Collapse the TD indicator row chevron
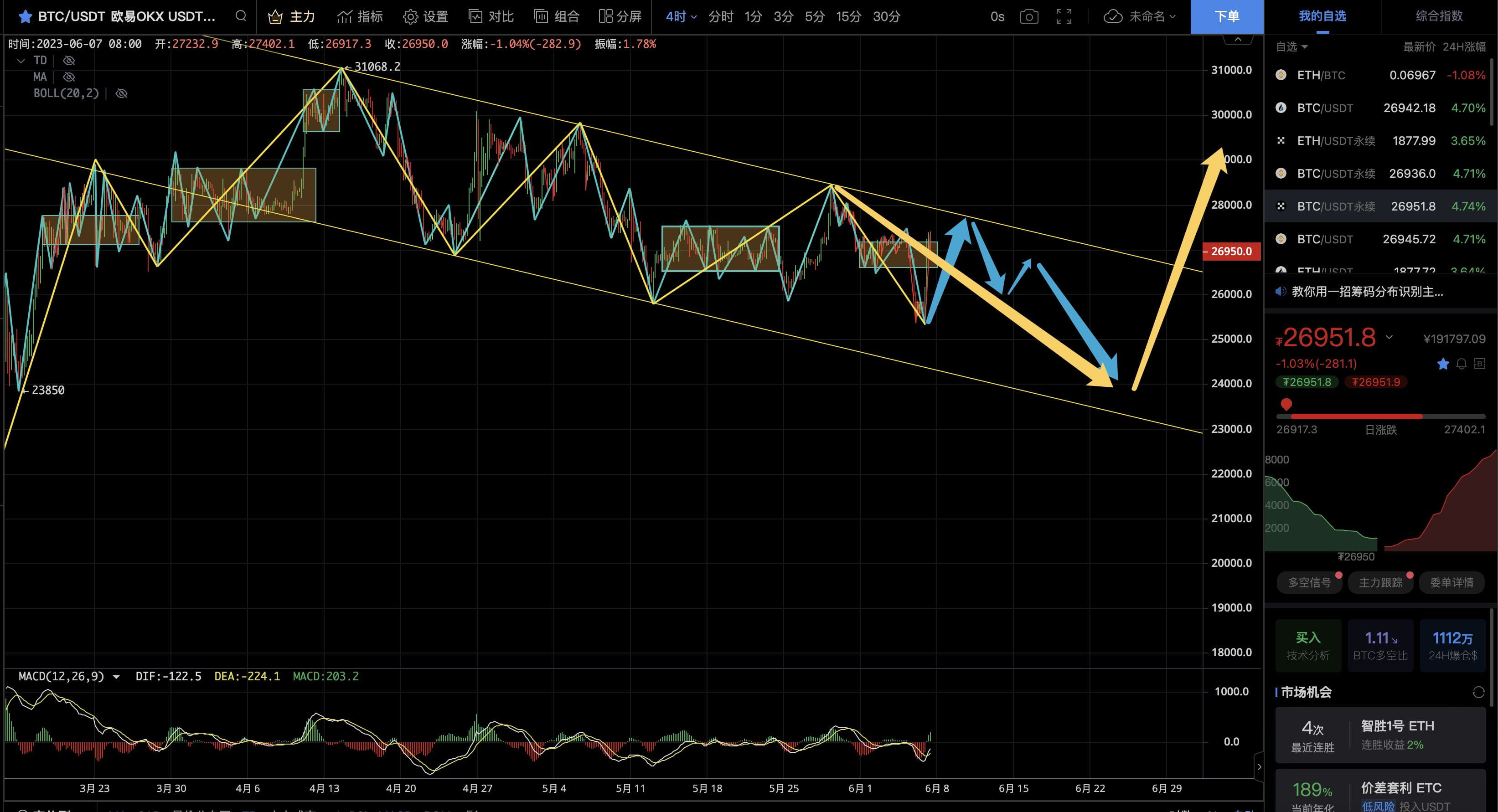This screenshot has height=812, width=1498. 21,60
